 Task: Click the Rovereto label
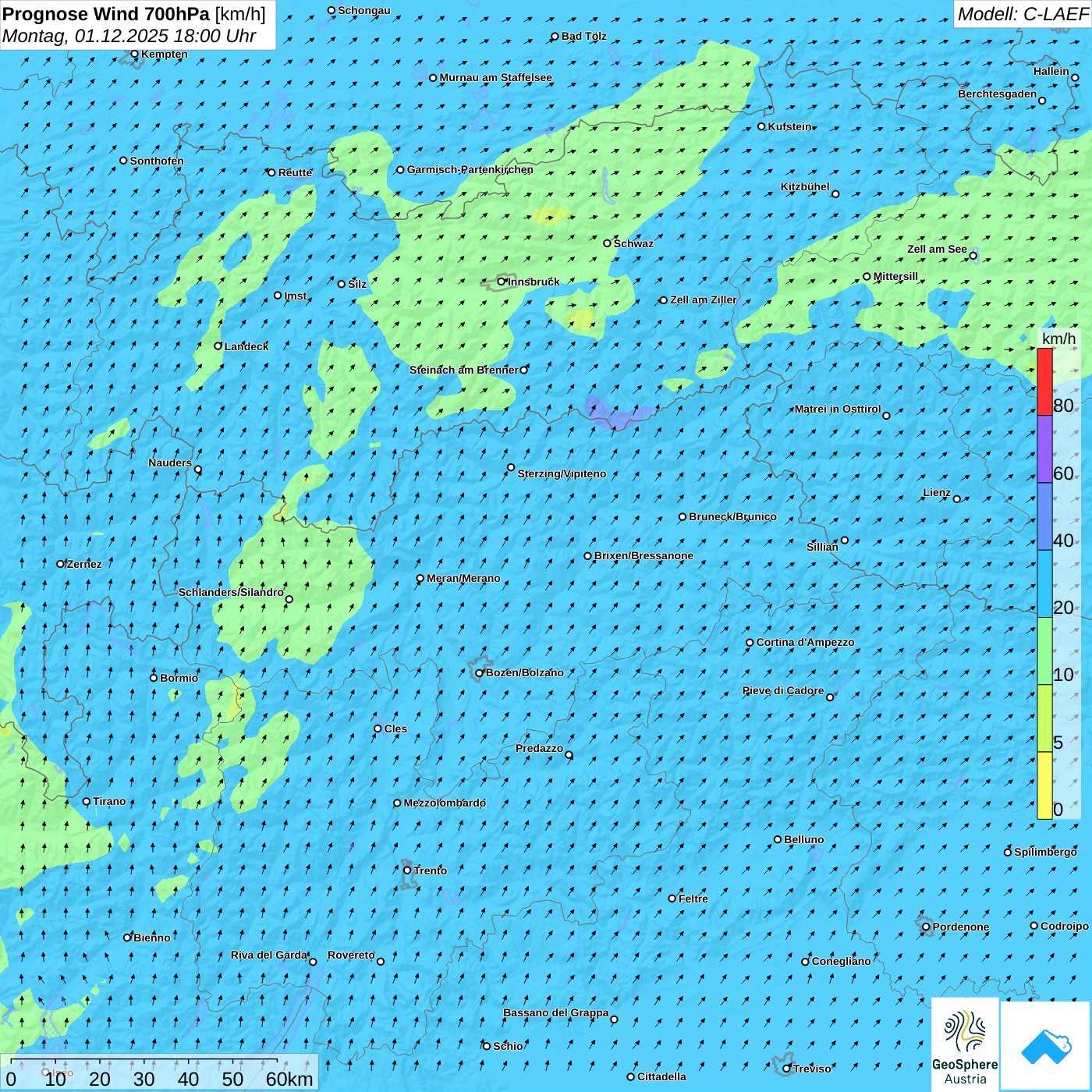coord(351,955)
